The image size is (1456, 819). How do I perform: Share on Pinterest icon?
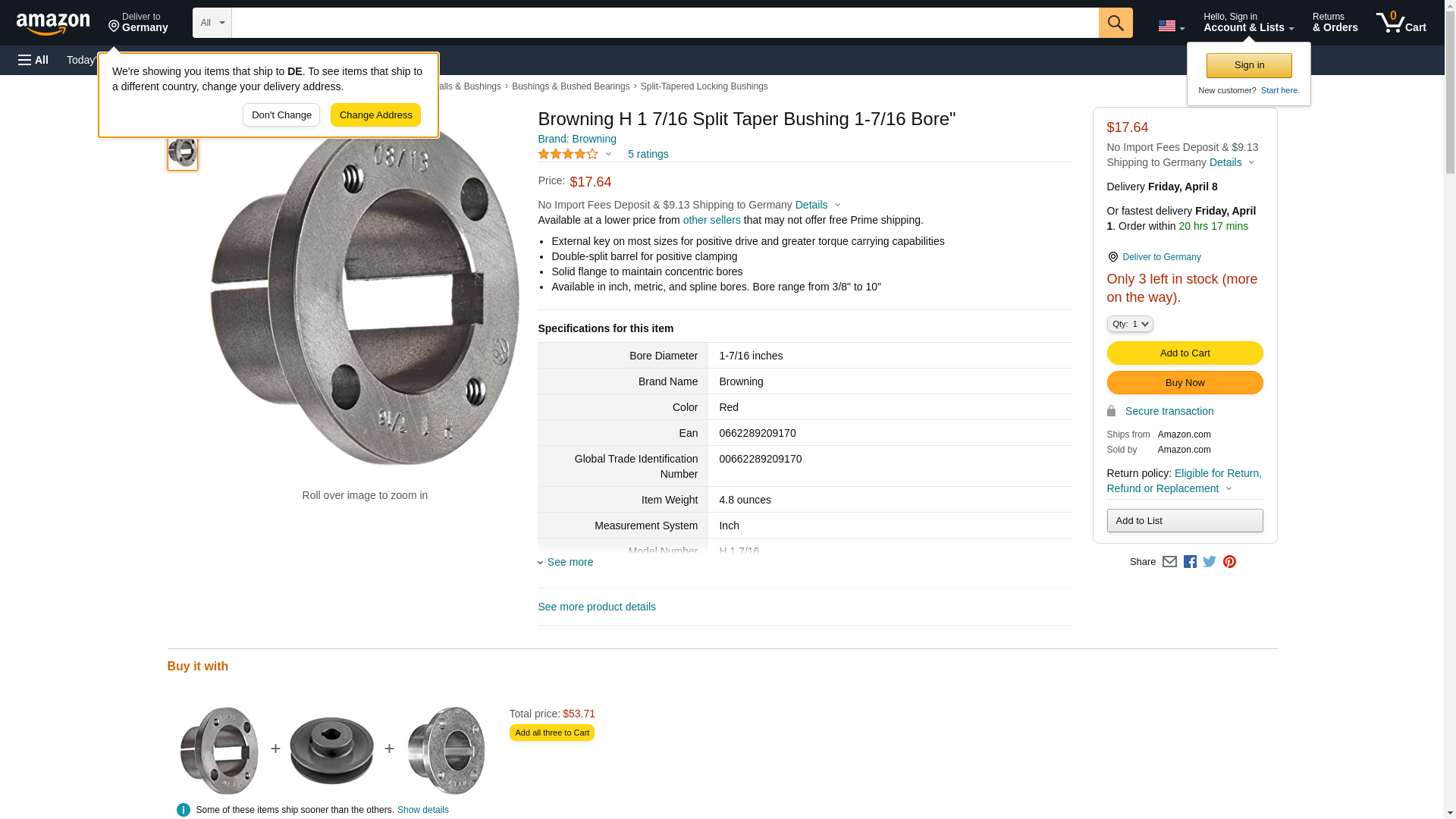1229,562
